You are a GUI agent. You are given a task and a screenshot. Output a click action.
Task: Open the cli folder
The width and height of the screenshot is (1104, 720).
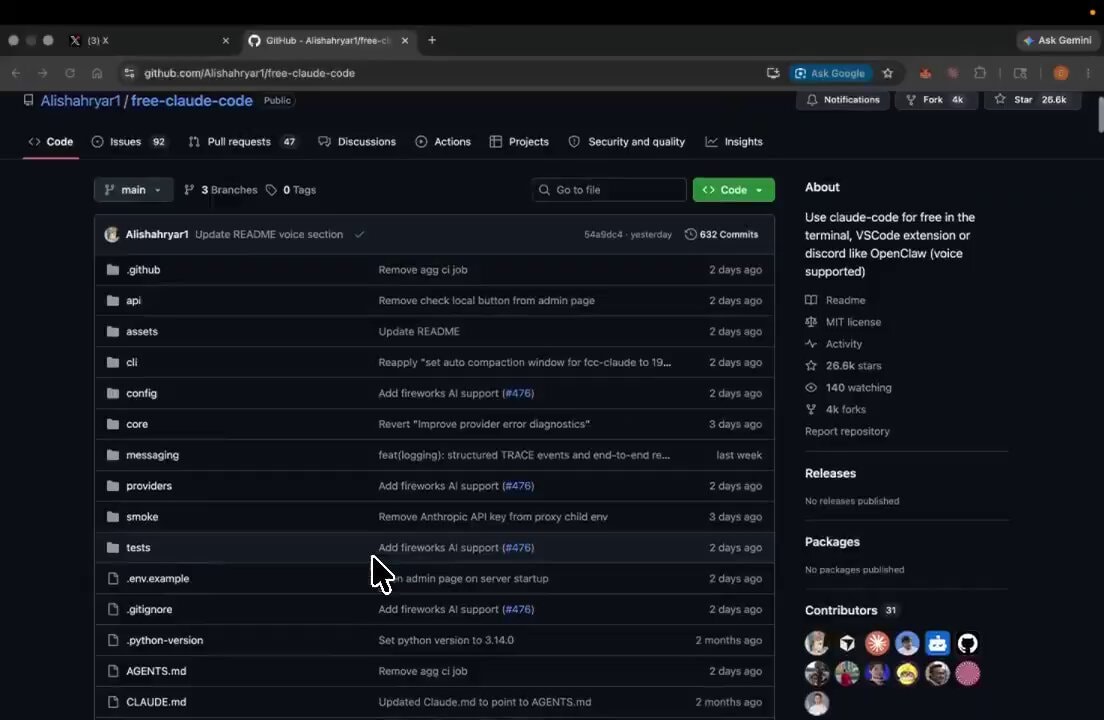click(x=132, y=362)
